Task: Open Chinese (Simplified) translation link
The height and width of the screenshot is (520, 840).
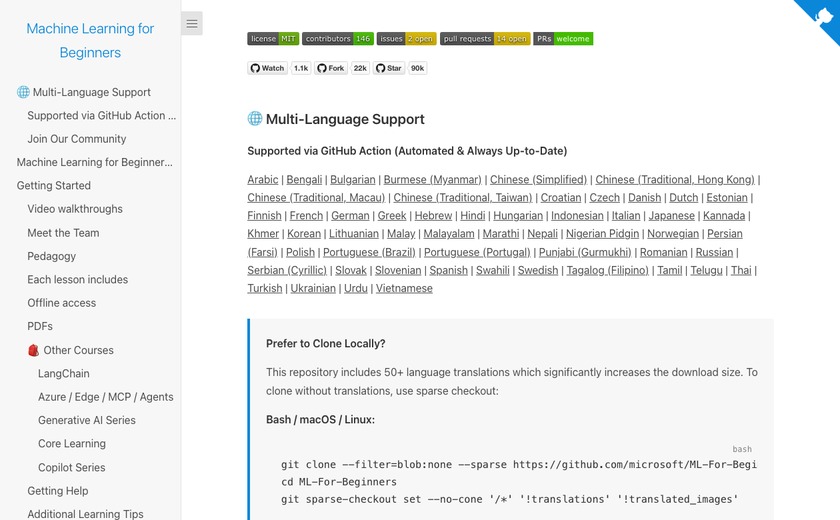Action: (538, 180)
